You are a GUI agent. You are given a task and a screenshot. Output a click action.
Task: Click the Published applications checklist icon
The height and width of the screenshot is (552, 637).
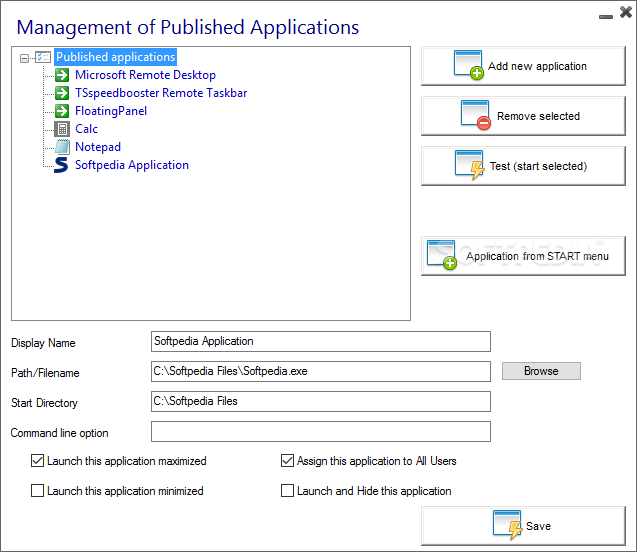[43, 57]
